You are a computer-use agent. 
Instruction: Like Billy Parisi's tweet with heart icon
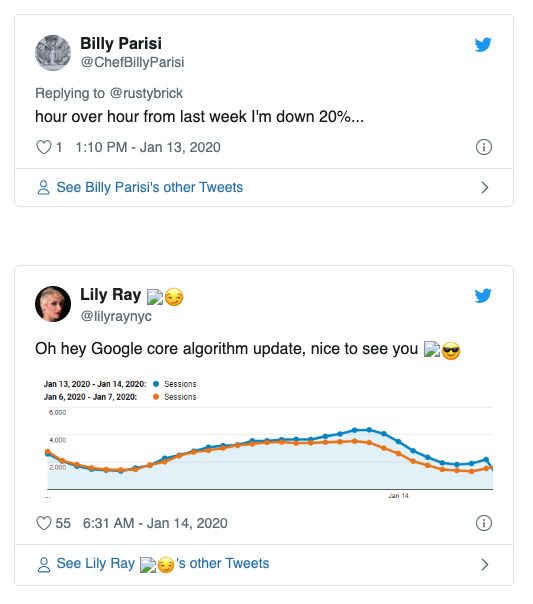click(44, 147)
